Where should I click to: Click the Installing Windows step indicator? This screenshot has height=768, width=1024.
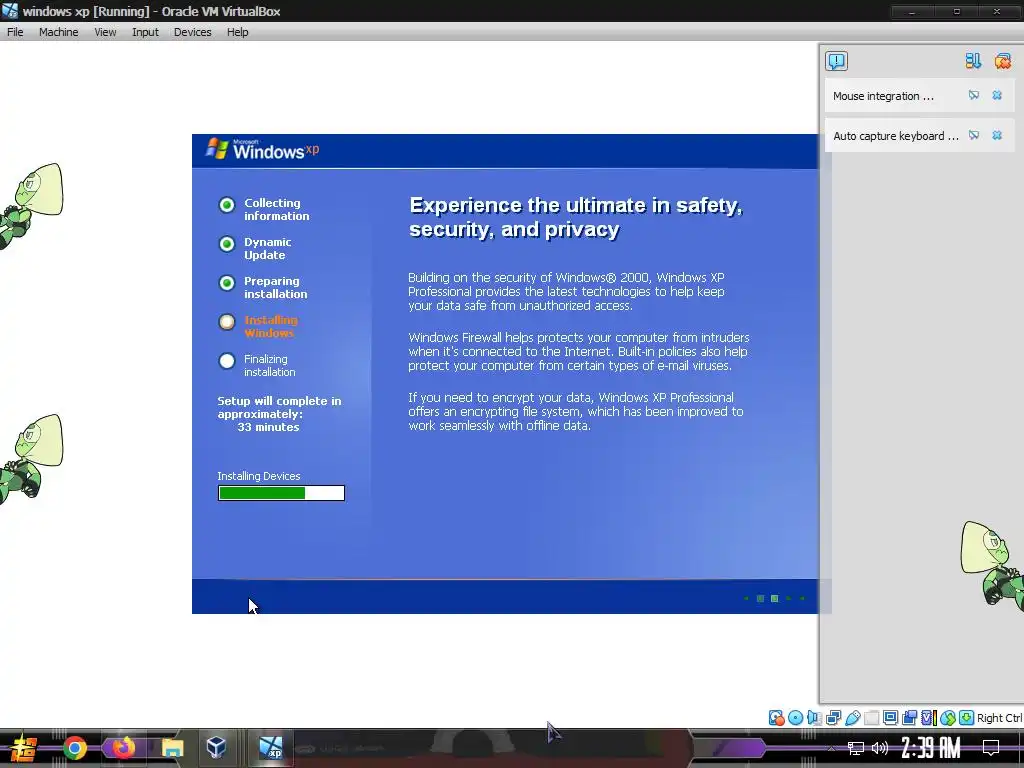[227, 322]
